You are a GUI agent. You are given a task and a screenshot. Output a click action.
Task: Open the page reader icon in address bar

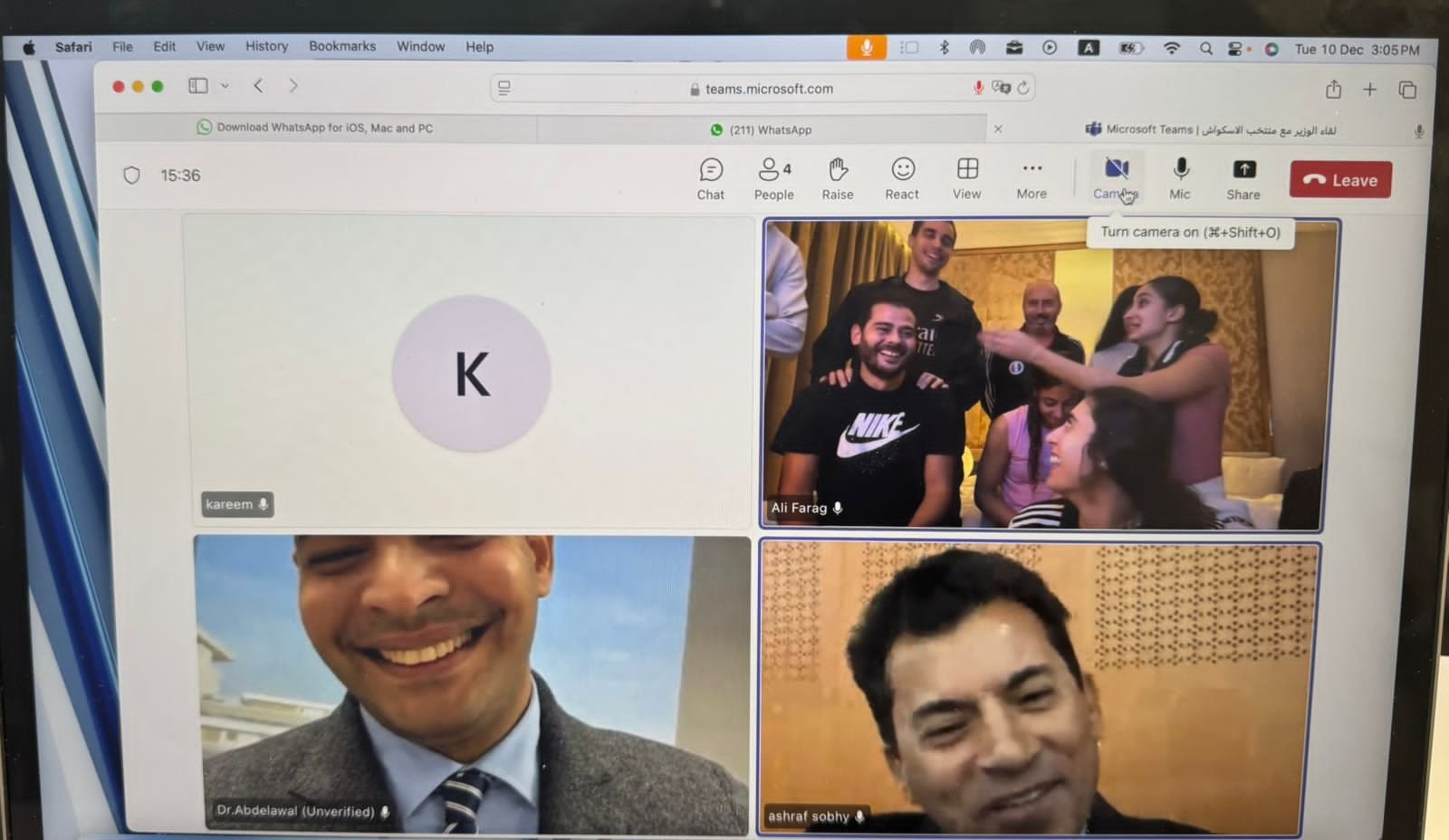504,88
